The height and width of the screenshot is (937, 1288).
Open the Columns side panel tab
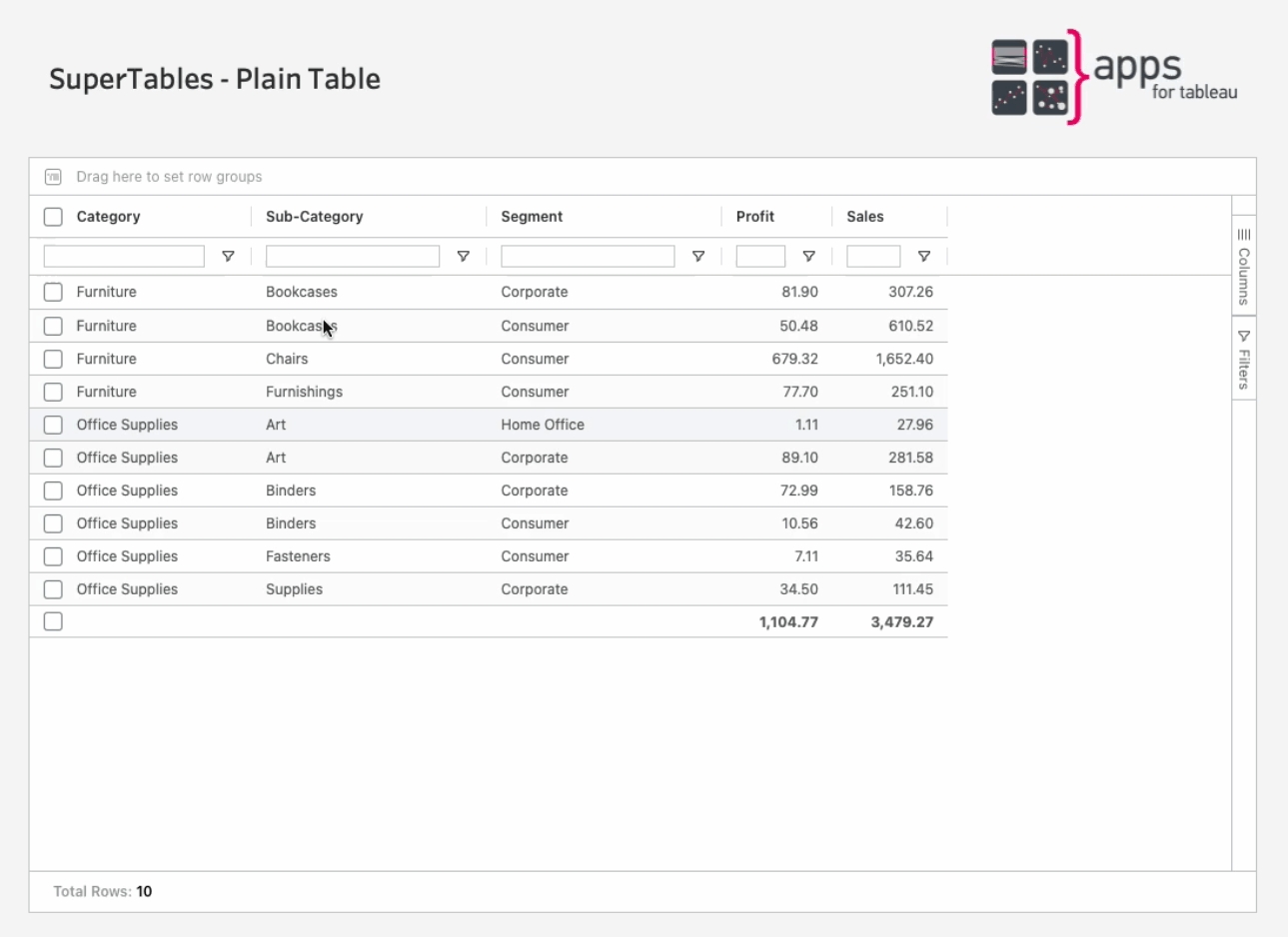[1244, 266]
